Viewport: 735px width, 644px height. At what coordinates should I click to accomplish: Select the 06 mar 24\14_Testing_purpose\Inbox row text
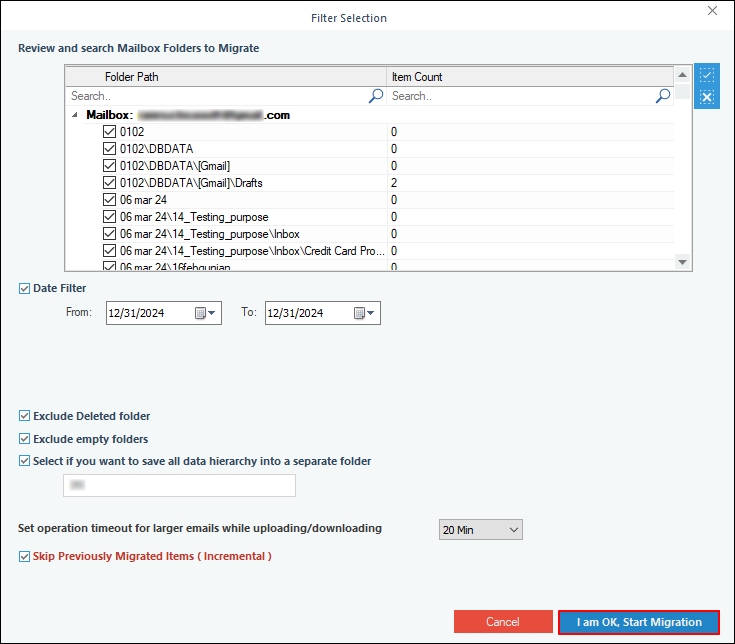click(210, 234)
